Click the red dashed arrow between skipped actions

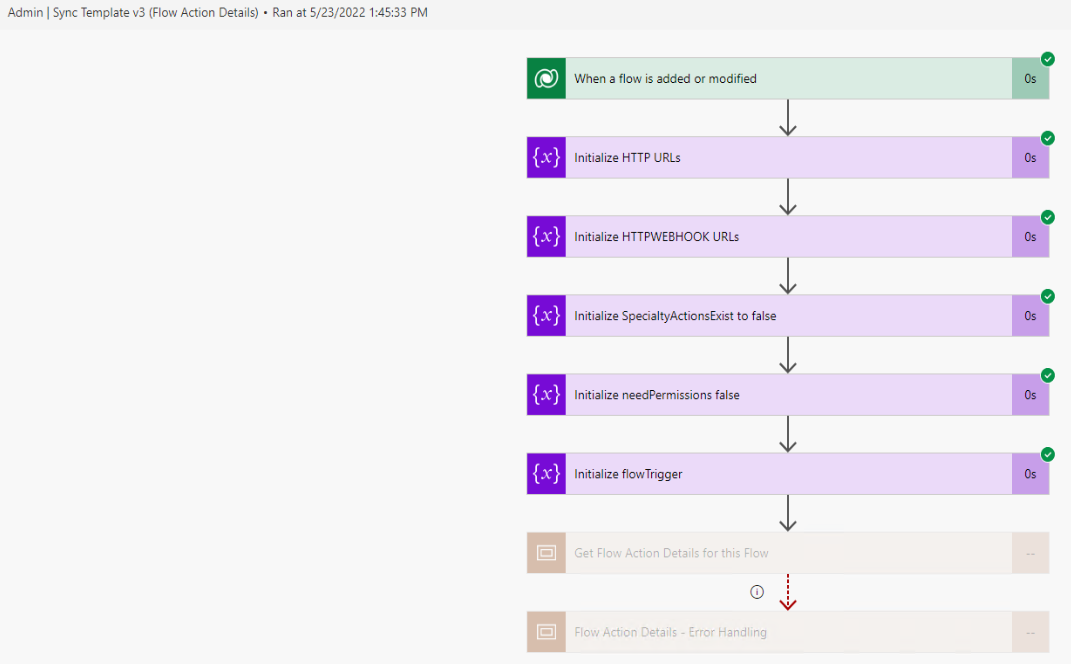pos(788,592)
